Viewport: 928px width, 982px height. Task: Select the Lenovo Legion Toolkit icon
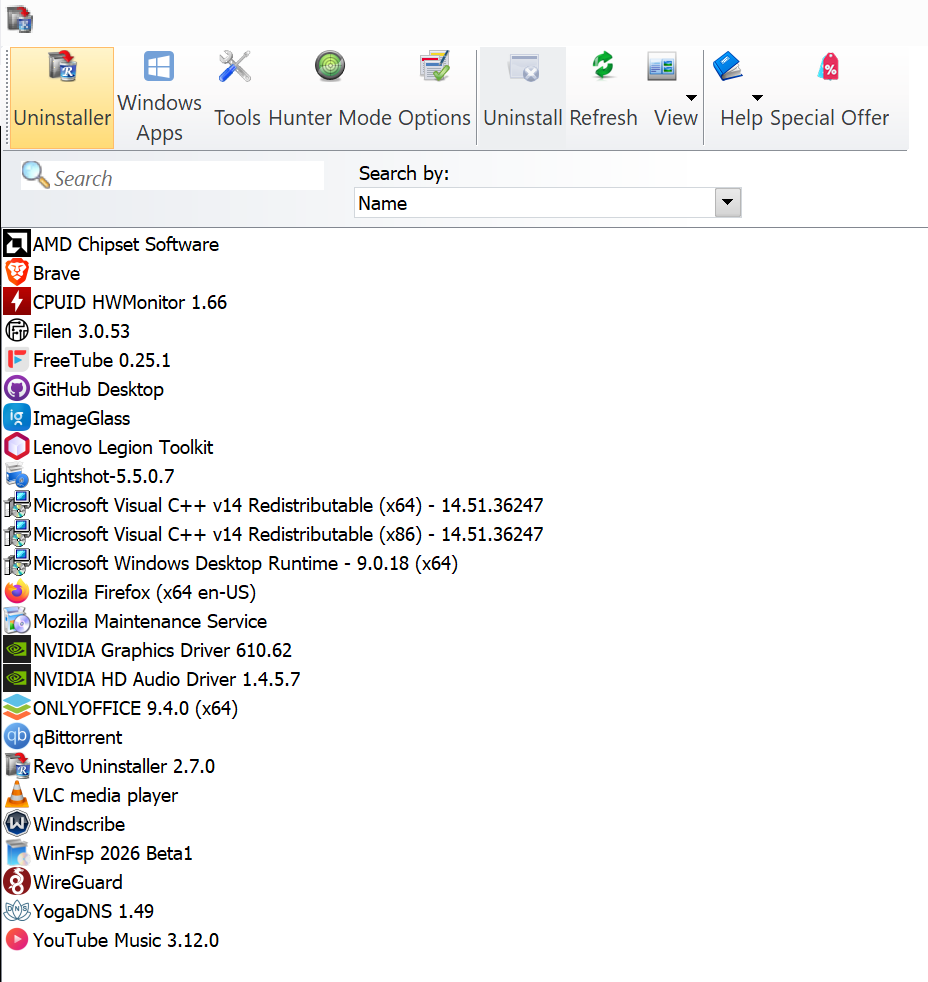17,447
